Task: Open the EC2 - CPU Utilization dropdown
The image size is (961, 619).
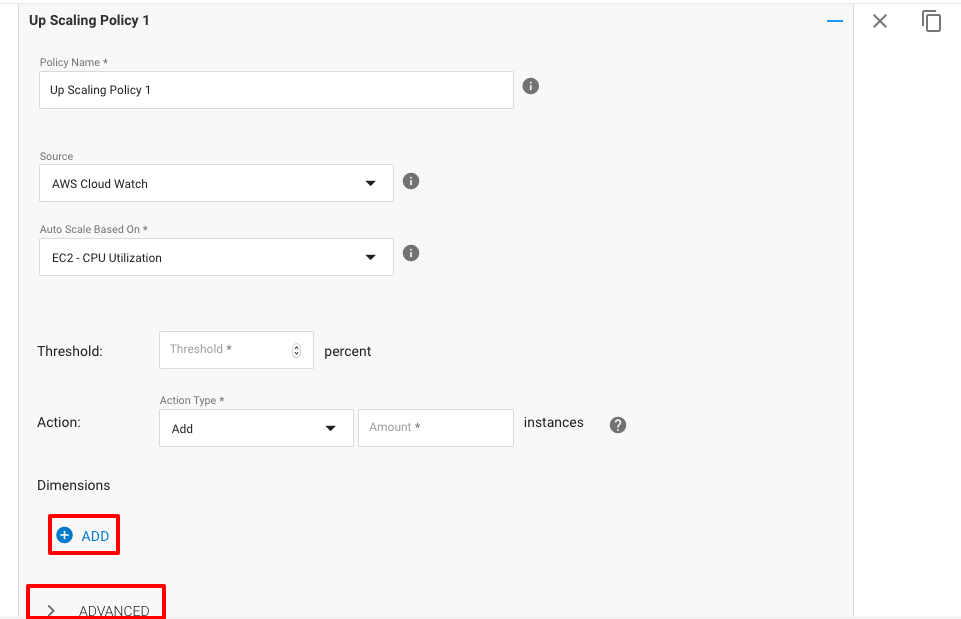Action: [216, 258]
